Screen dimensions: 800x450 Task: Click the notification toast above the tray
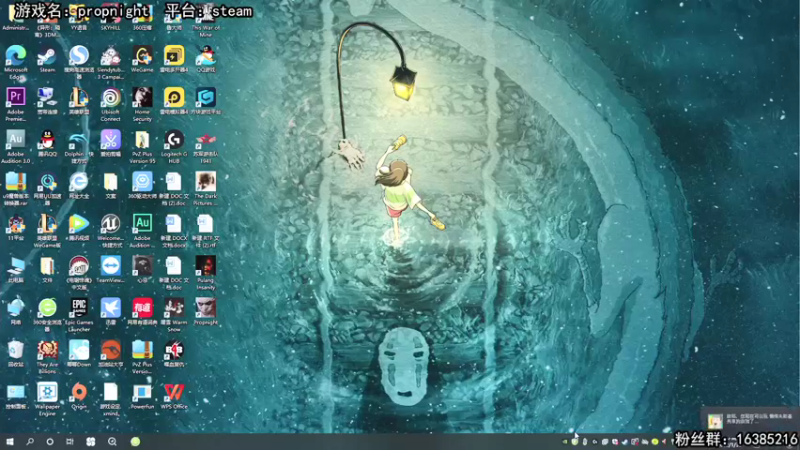tap(750, 420)
